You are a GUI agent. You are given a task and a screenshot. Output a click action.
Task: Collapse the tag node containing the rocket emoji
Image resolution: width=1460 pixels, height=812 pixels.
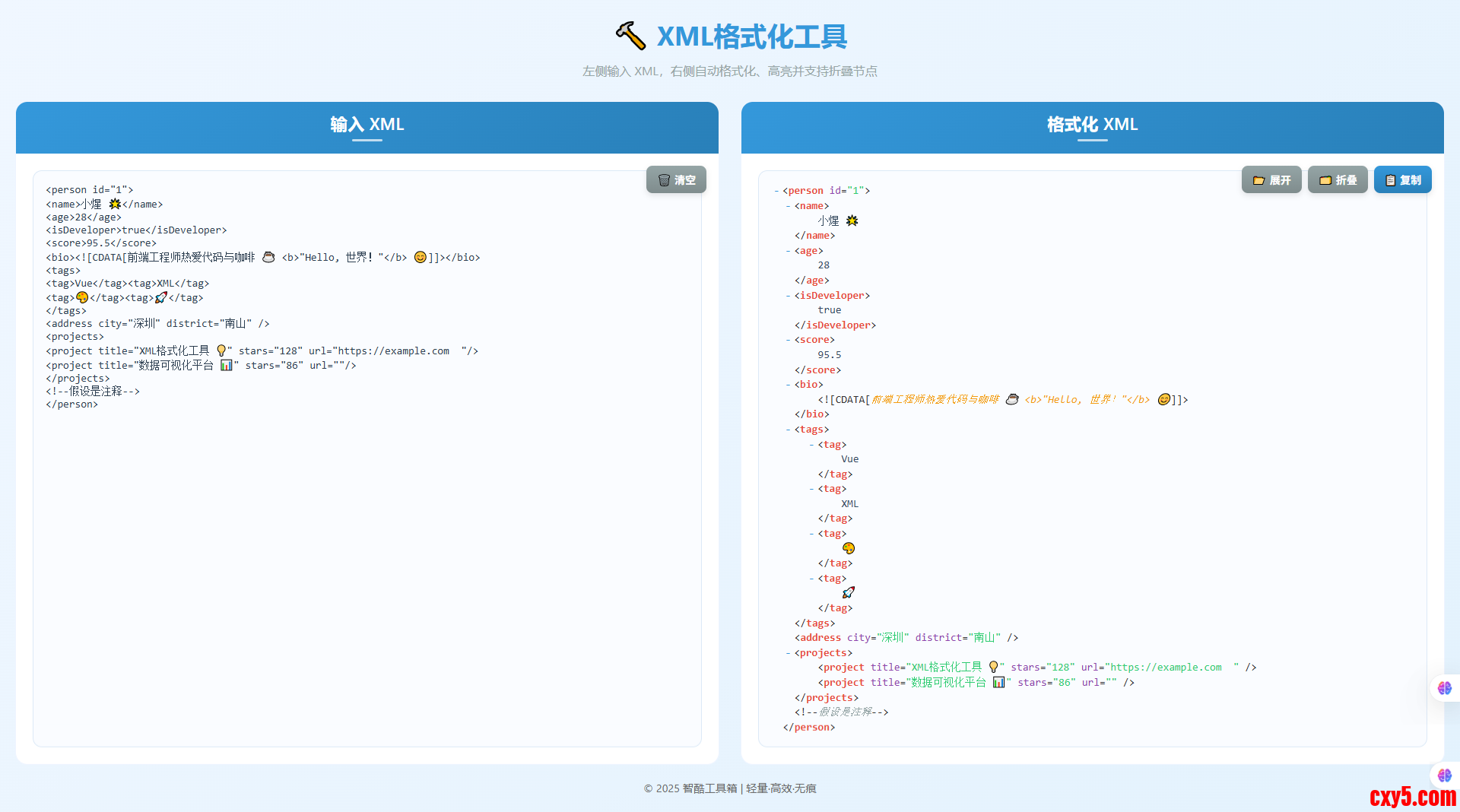tap(811, 579)
